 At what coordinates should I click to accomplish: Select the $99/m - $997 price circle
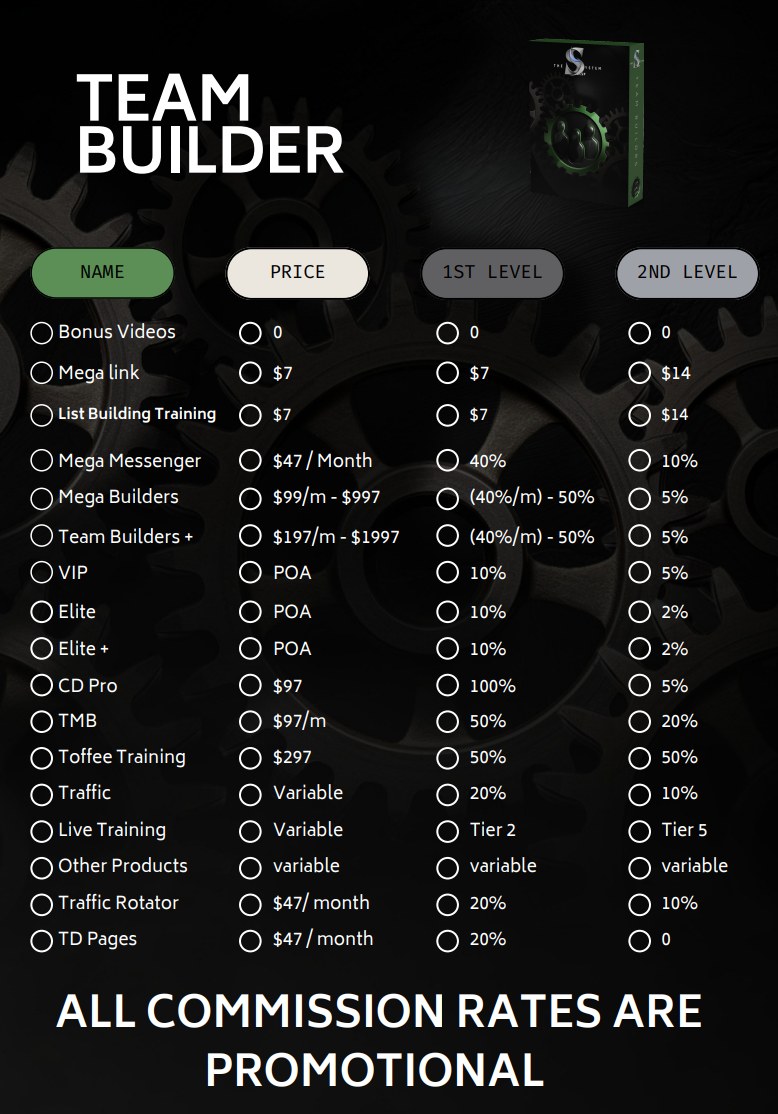click(251, 498)
